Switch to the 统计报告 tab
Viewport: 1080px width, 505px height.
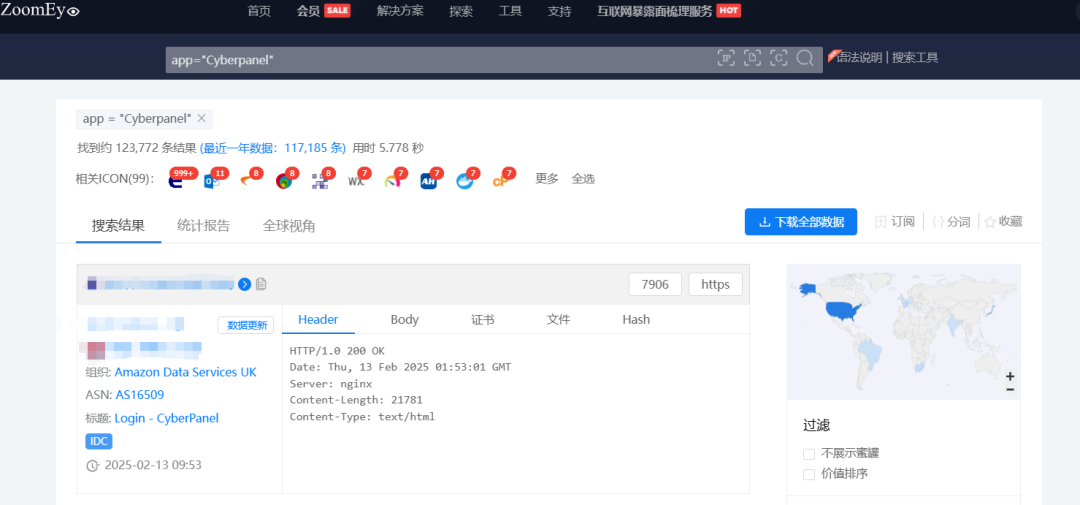(203, 225)
